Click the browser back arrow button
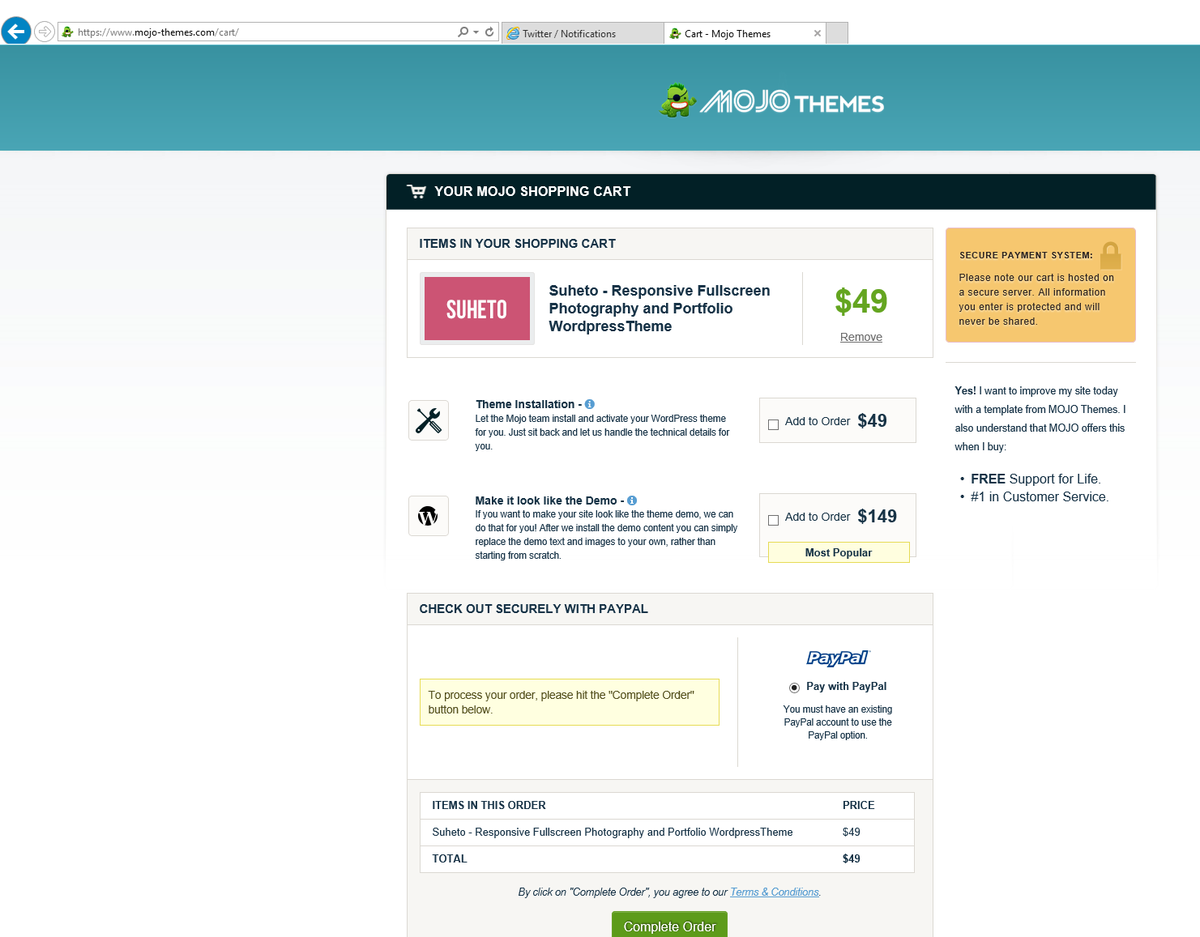 point(16,31)
